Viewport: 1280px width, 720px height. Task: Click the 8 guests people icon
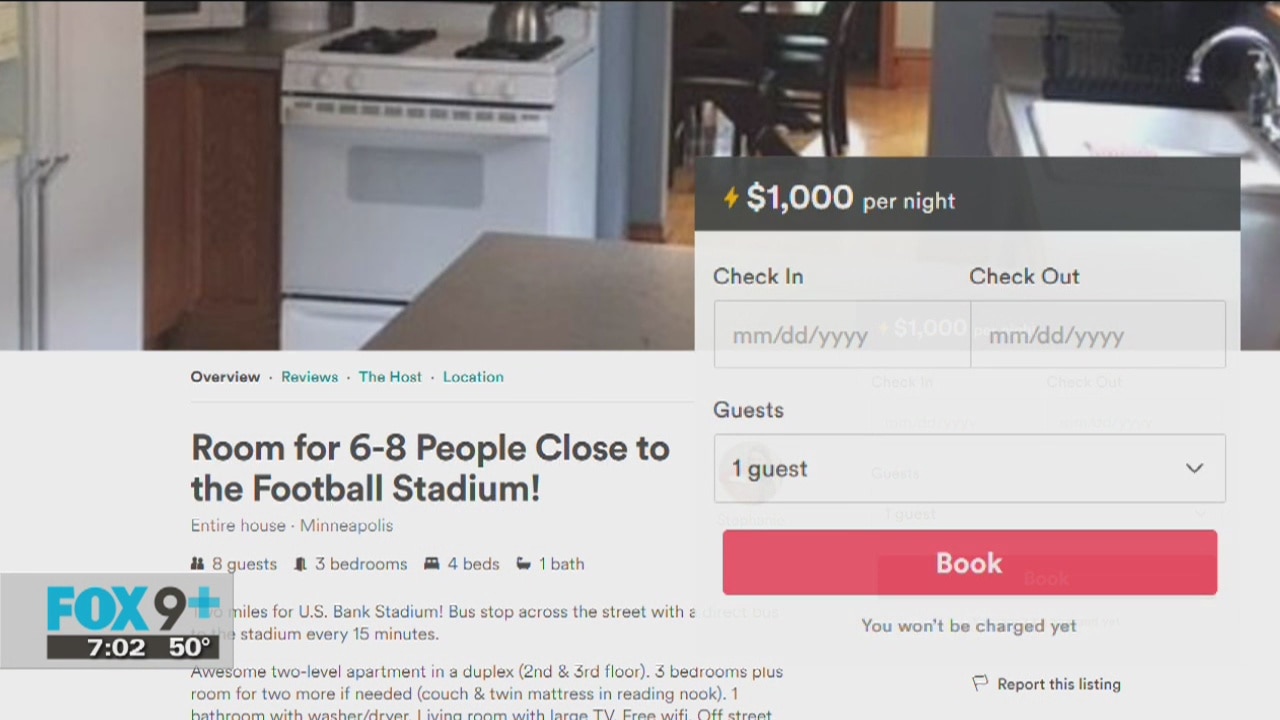198,564
